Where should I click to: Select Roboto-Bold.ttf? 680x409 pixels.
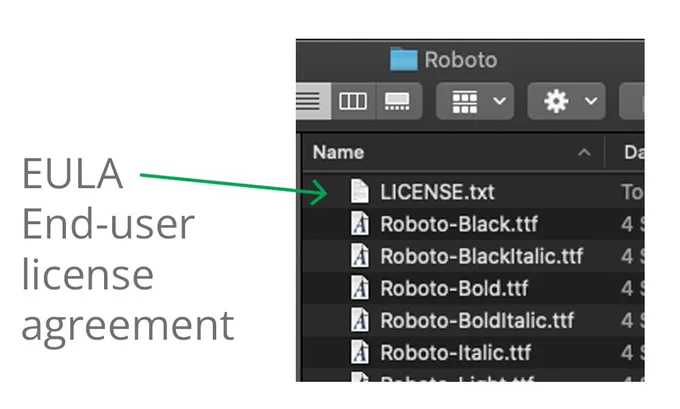454,288
